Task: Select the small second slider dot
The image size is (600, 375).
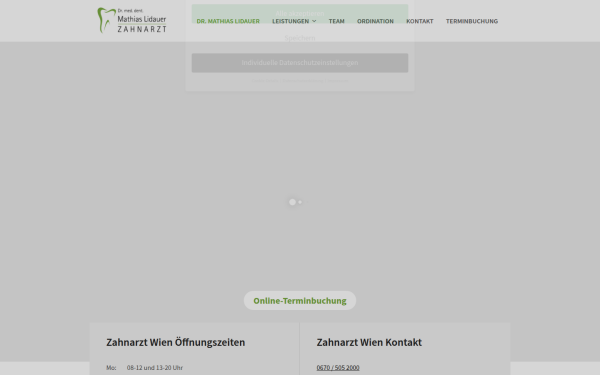Action: (300, 202)
